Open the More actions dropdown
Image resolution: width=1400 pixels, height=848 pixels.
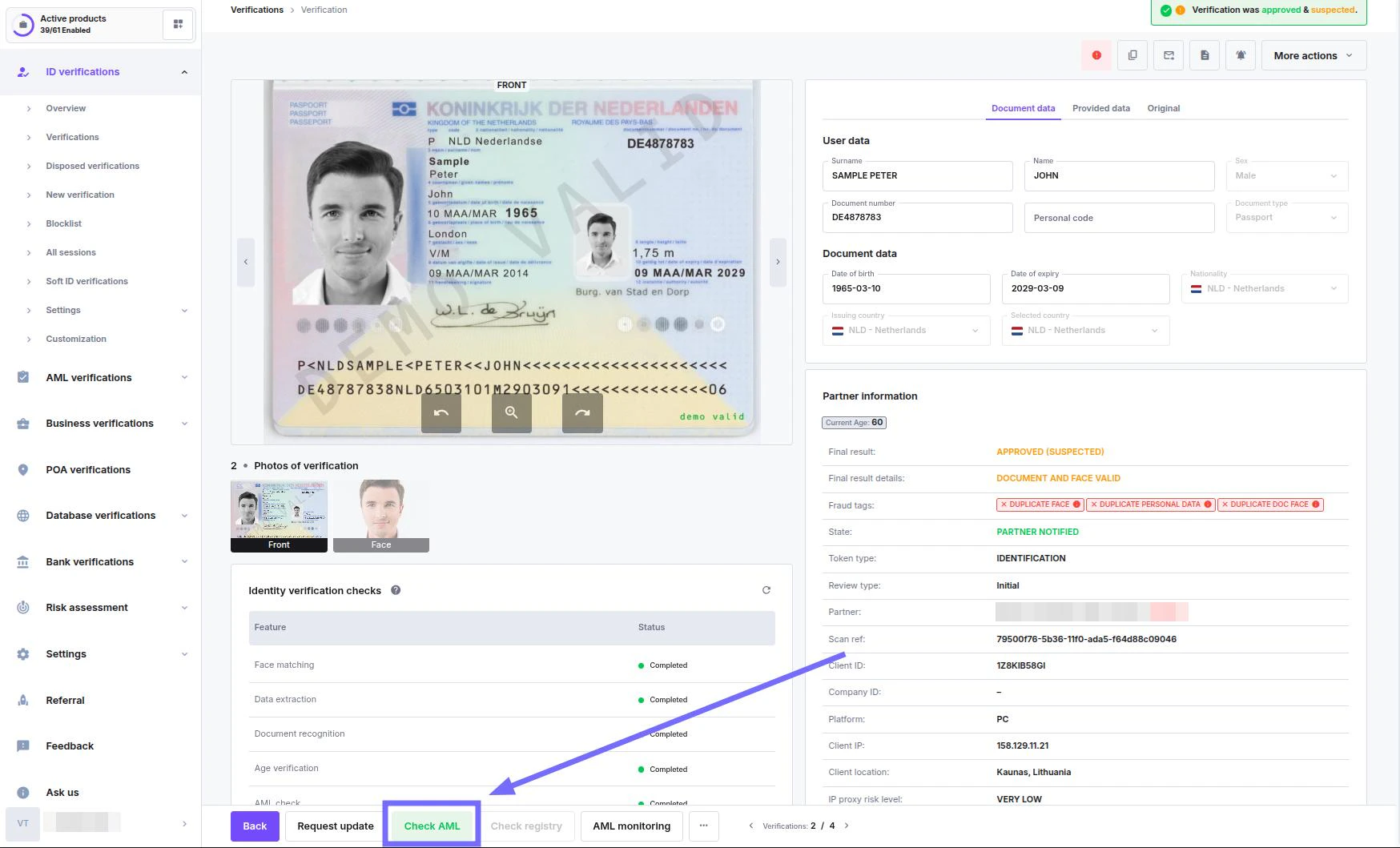pos(1314,55)
